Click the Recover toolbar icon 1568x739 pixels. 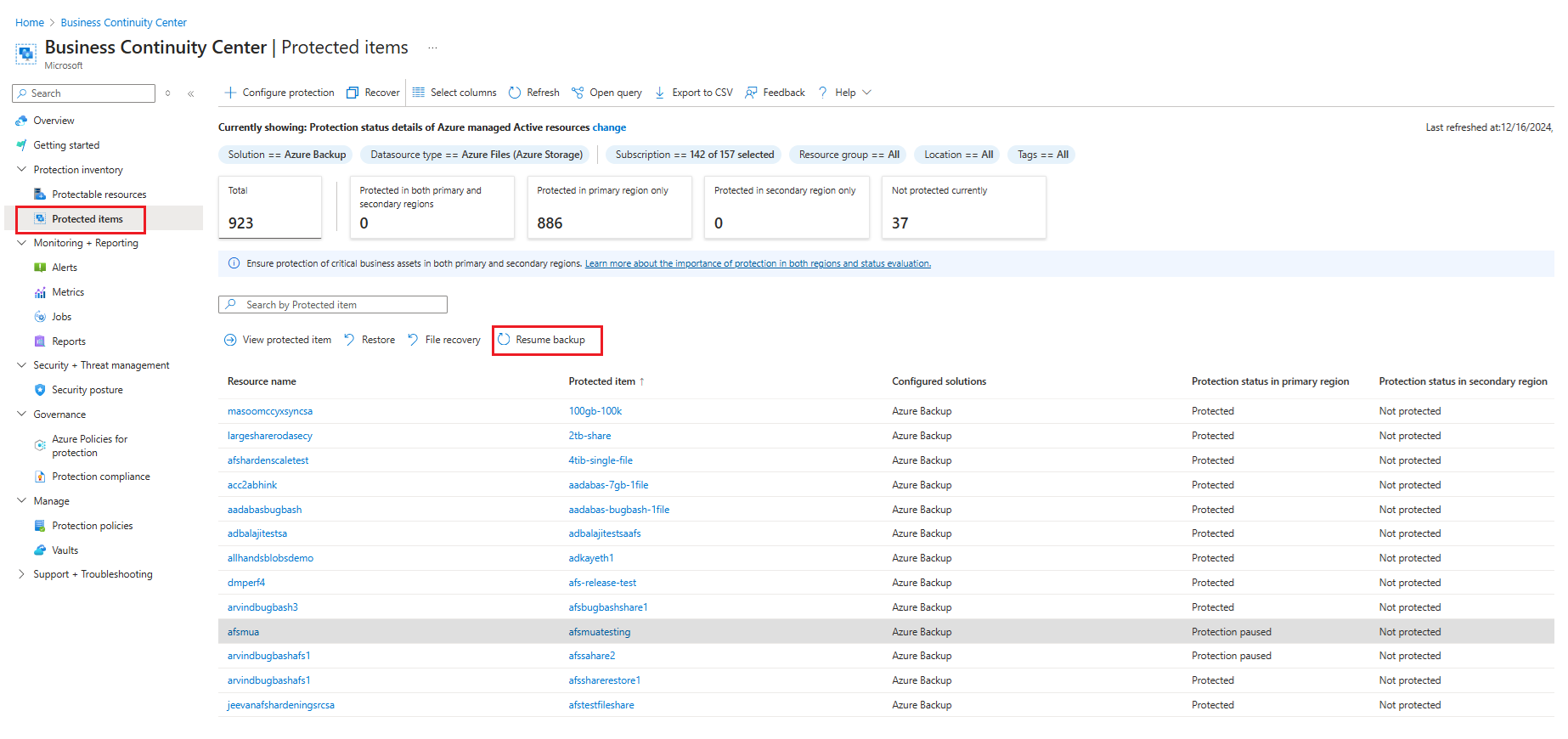coord(353,93)
